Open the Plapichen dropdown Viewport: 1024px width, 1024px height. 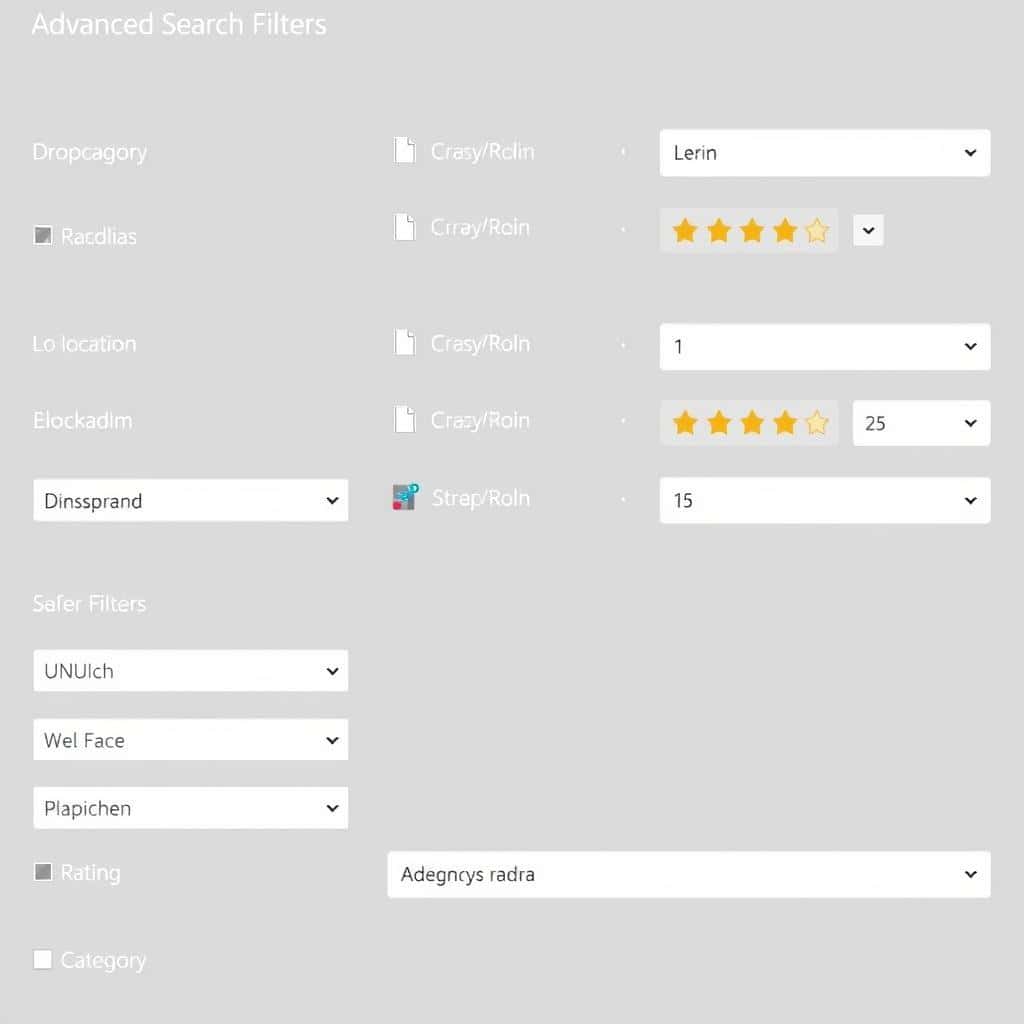tap(190, 808)
